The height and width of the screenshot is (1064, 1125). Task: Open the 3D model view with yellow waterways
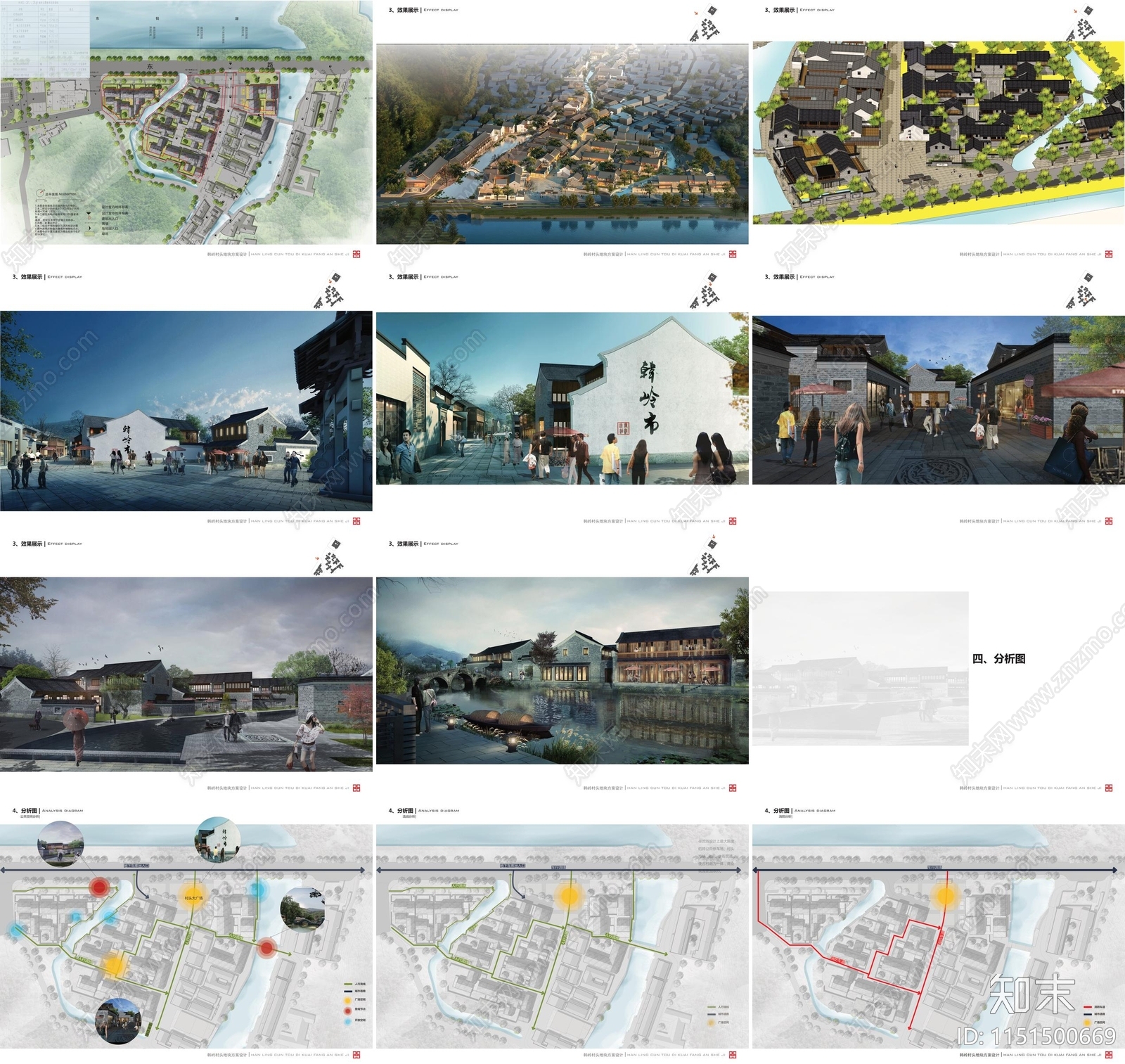tap(939, 132)
